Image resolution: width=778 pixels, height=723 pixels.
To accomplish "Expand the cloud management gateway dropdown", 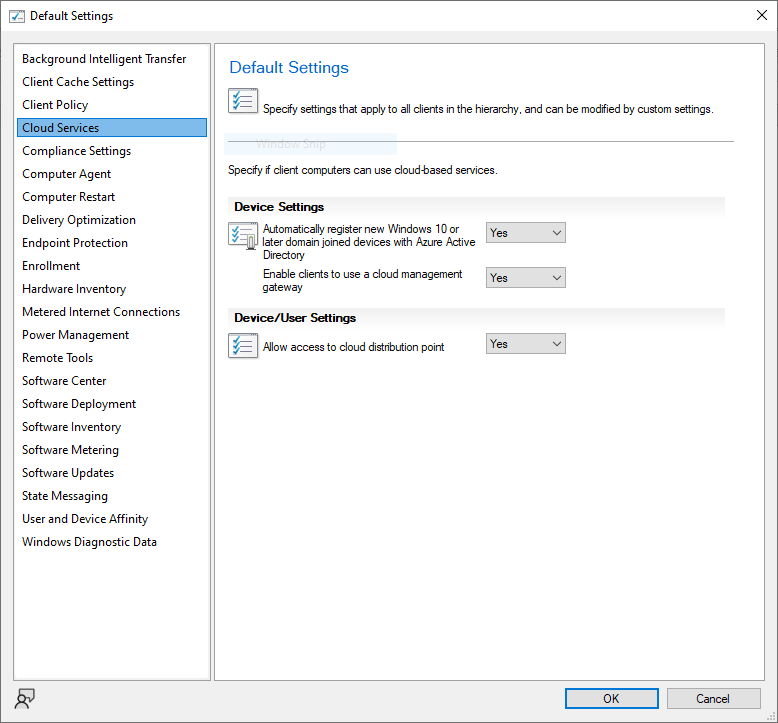I will 526,278.
